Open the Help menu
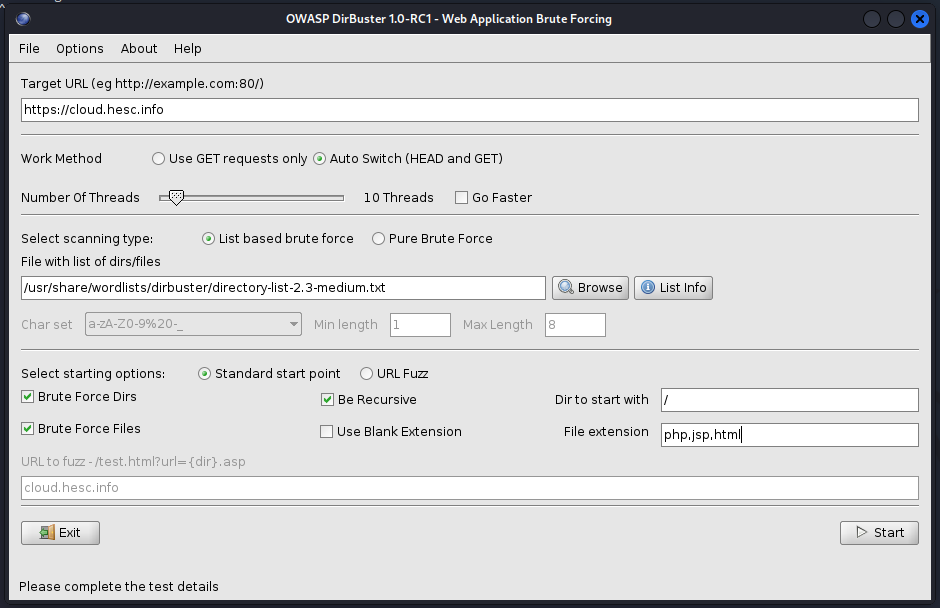 (187, 48)
